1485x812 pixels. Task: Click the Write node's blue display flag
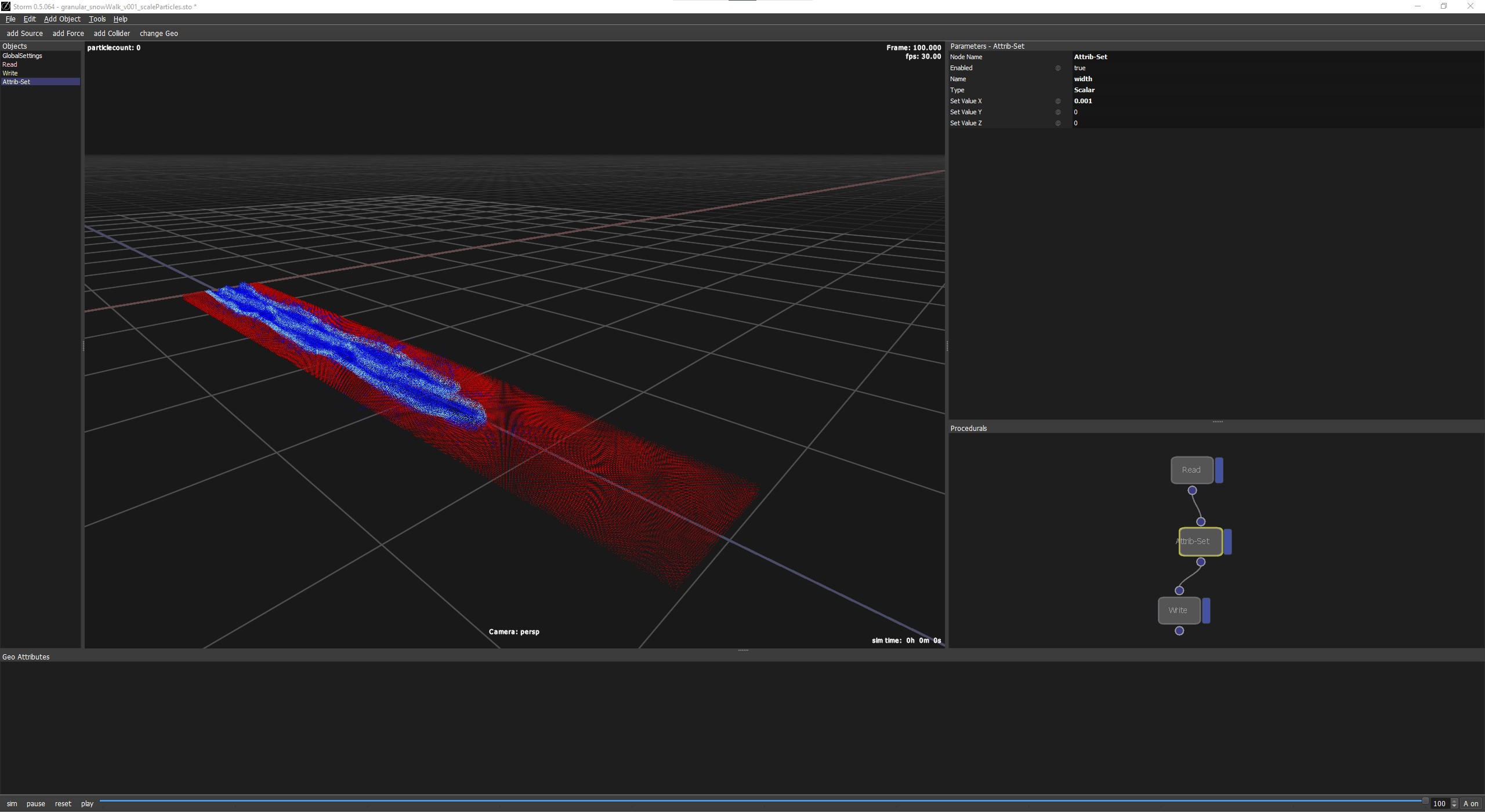coord(1206,610)
